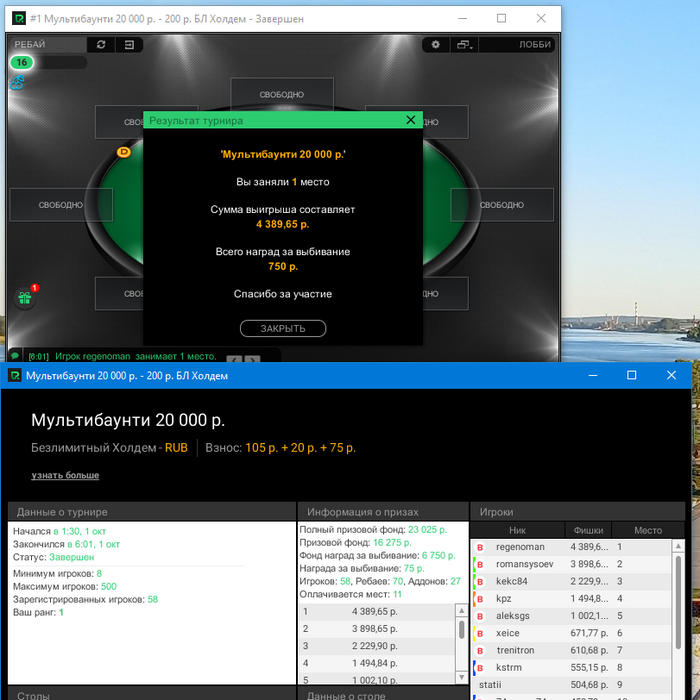Click the bounty B icon next to kekc84
Image resolution: width=700 pixels, height=700 pixels.
tap(480, 582)
